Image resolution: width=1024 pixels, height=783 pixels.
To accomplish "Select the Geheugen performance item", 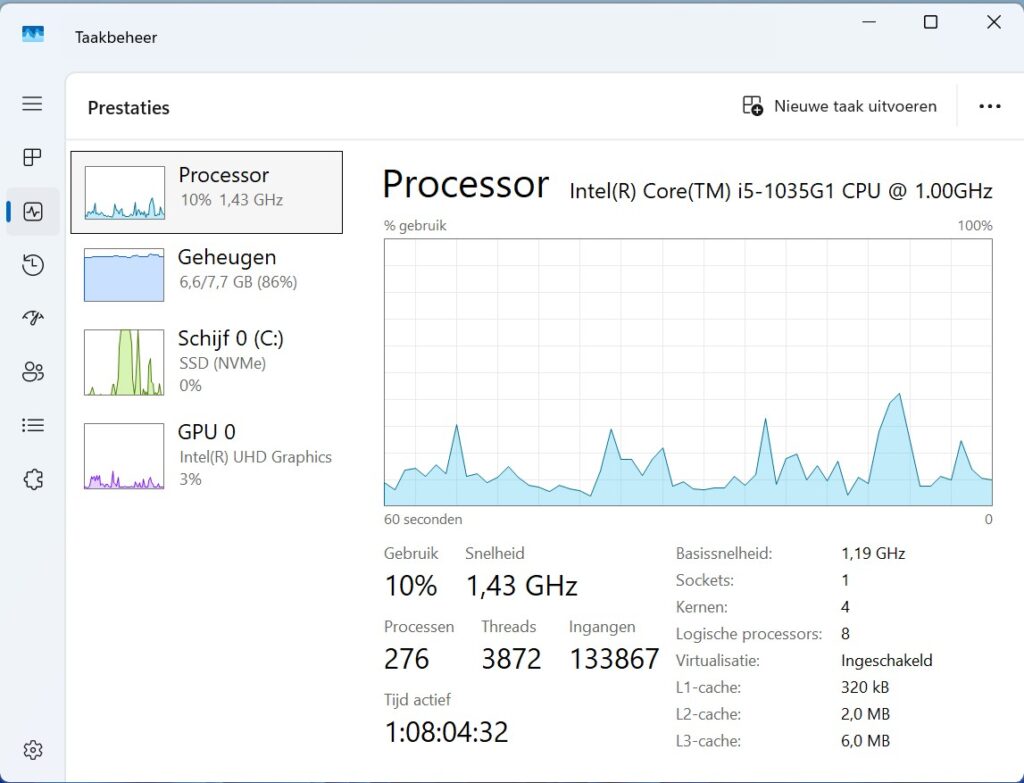I will (206, 274).
